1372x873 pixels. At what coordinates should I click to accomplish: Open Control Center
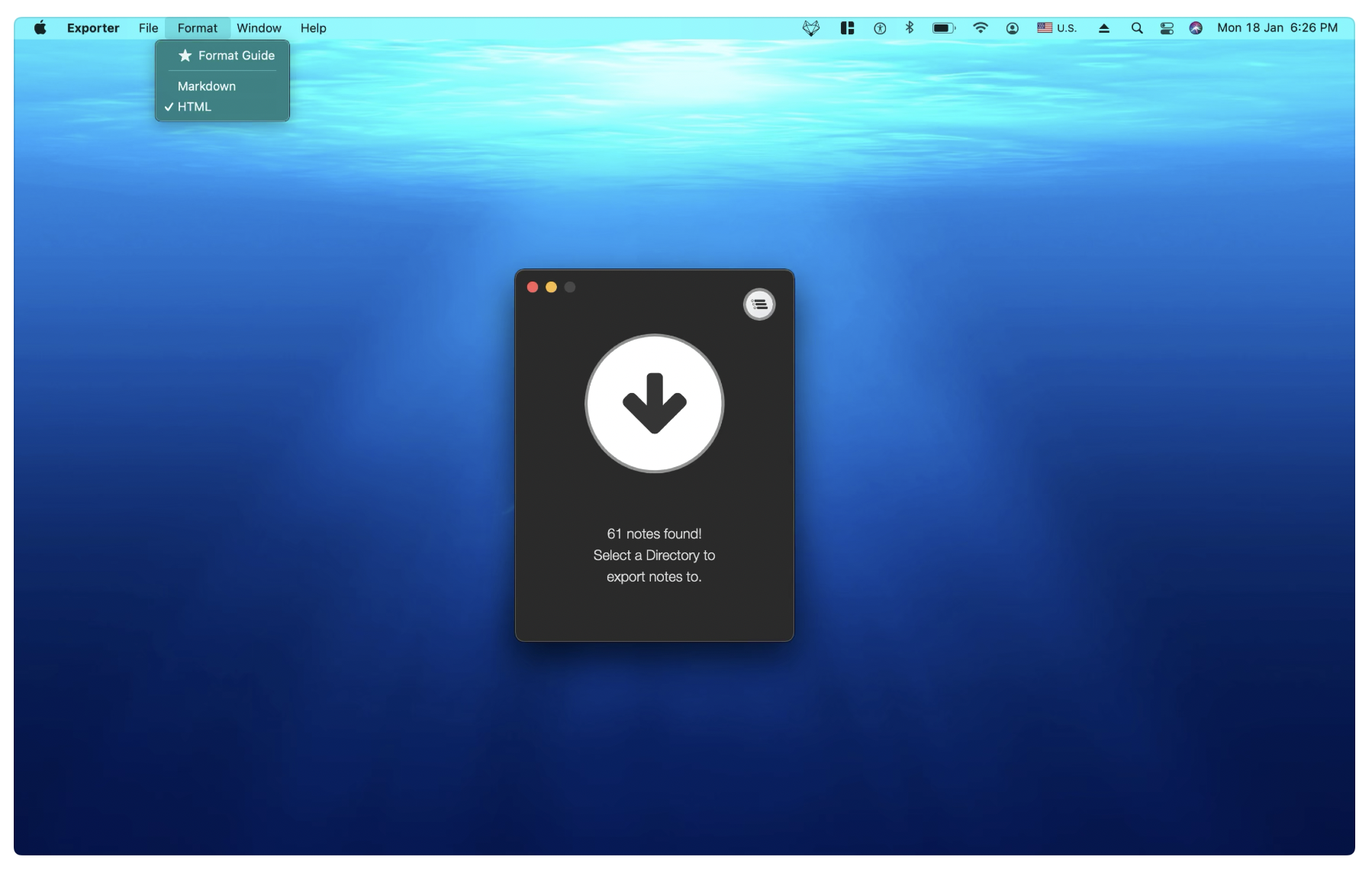(1167, 28)
